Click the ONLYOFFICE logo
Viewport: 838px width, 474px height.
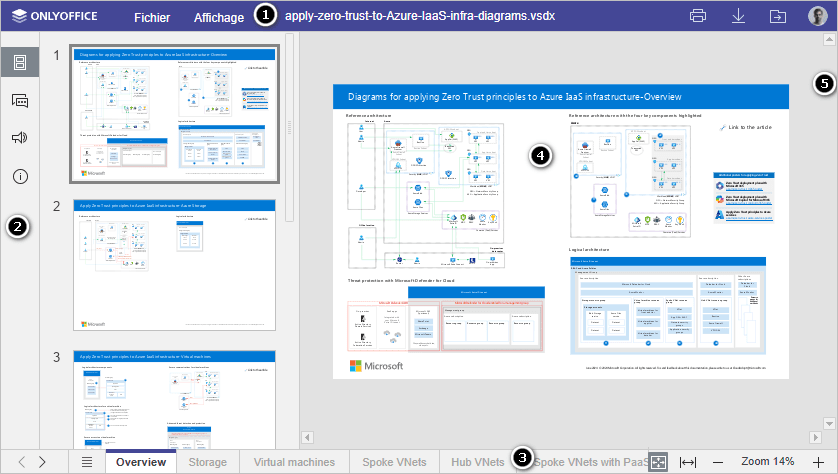tap(55, 16)
